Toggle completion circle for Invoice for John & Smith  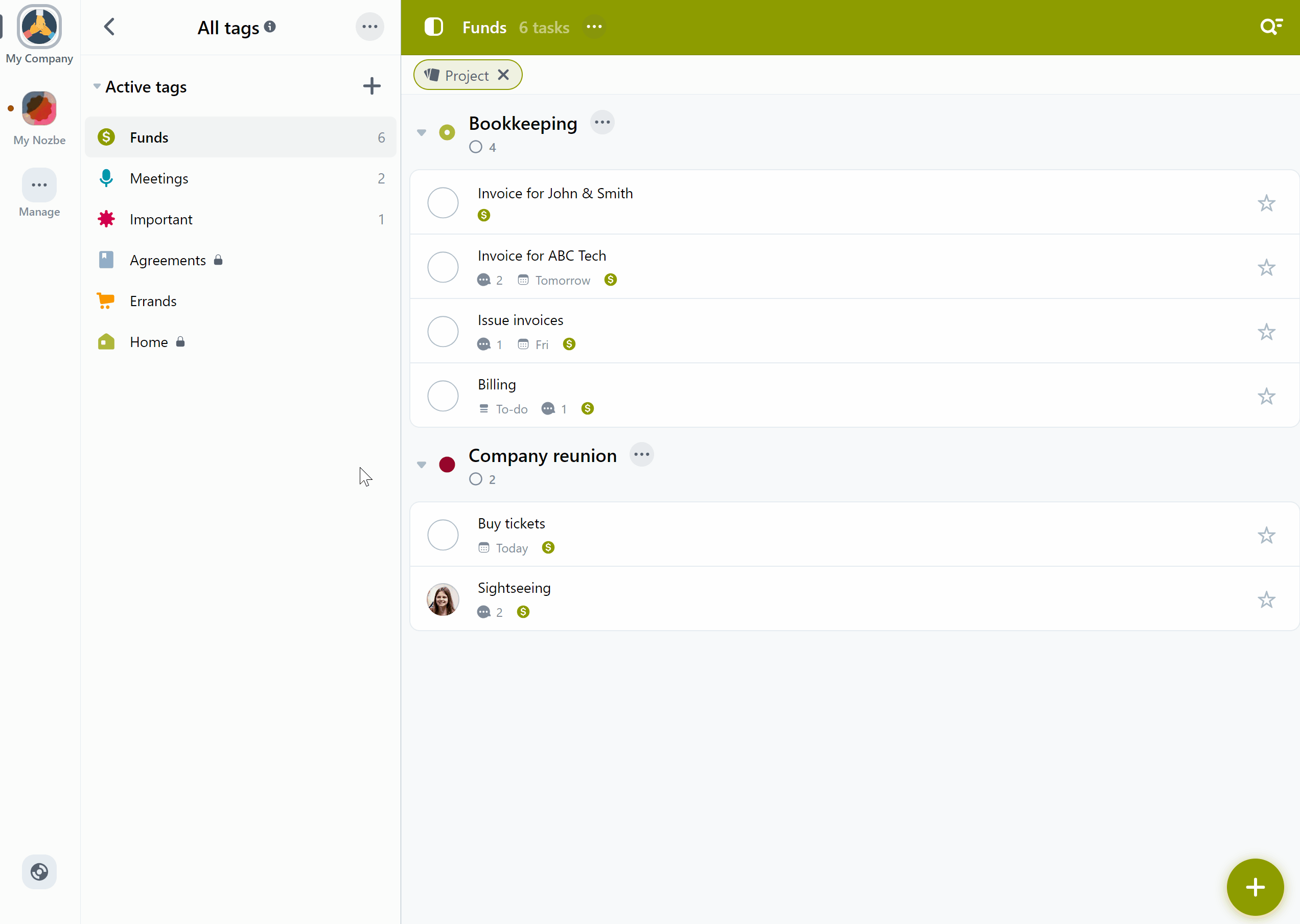[x=443, y=203]
